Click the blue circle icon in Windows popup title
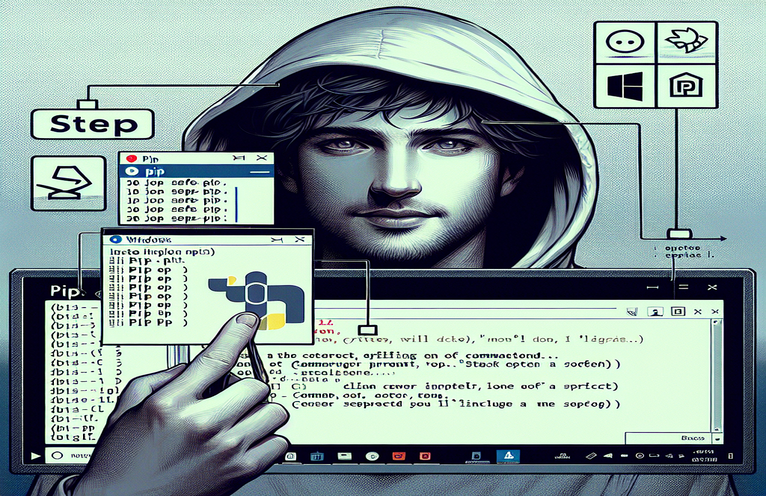Viewport: 766px width, 496px height. point(116,240)
